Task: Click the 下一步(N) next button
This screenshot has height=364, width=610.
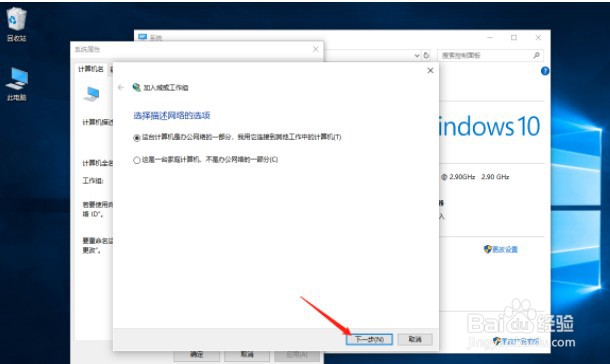Action: pos(369,340)
